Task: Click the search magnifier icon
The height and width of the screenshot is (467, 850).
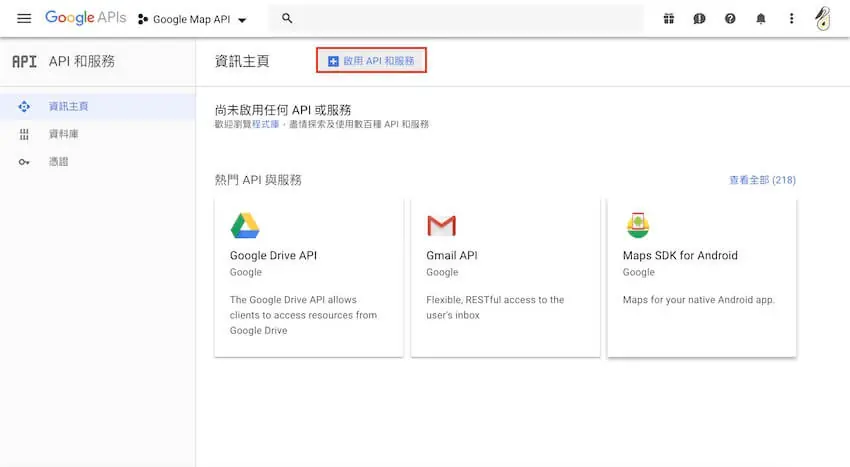Action: (x=287, y=18)
